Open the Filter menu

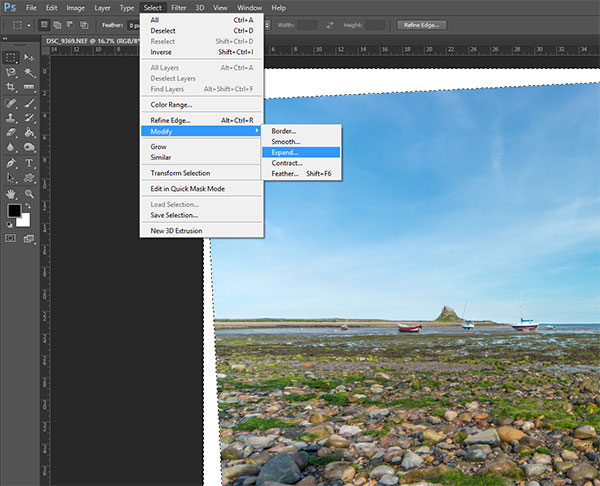click(179, 8)
